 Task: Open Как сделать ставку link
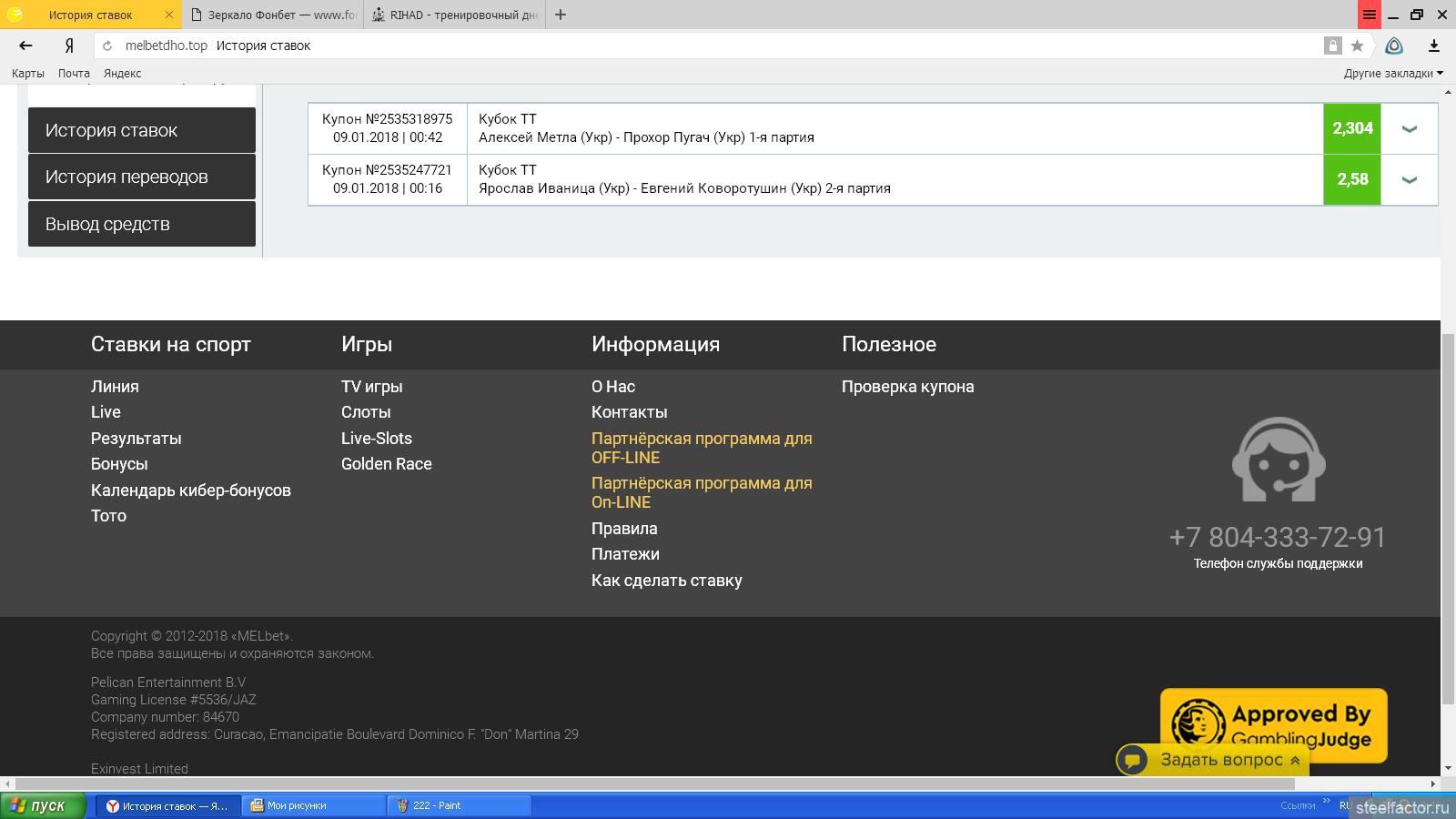pos(667,580)
